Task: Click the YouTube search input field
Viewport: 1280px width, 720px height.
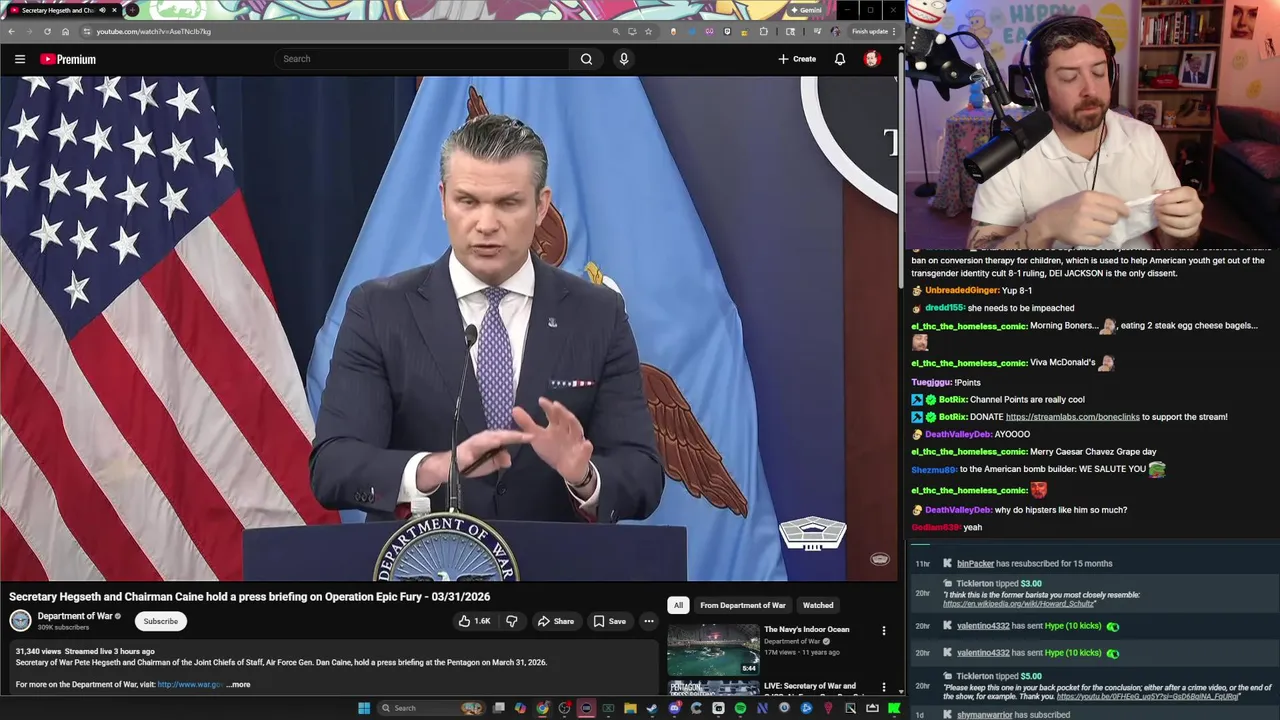Action: click(422, 59)
